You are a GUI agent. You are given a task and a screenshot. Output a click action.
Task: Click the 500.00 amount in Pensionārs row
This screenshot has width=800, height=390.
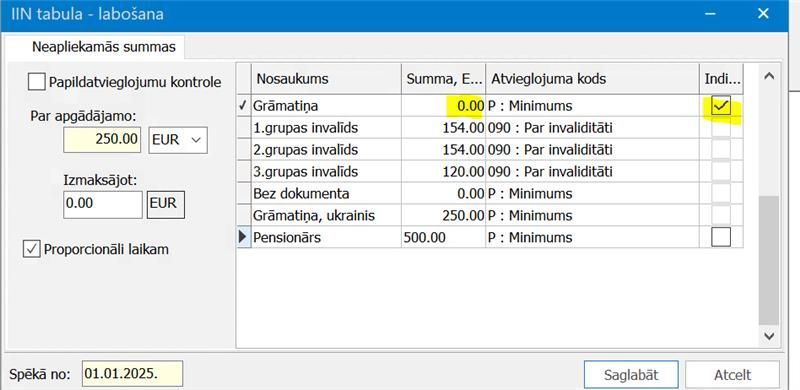443,237
